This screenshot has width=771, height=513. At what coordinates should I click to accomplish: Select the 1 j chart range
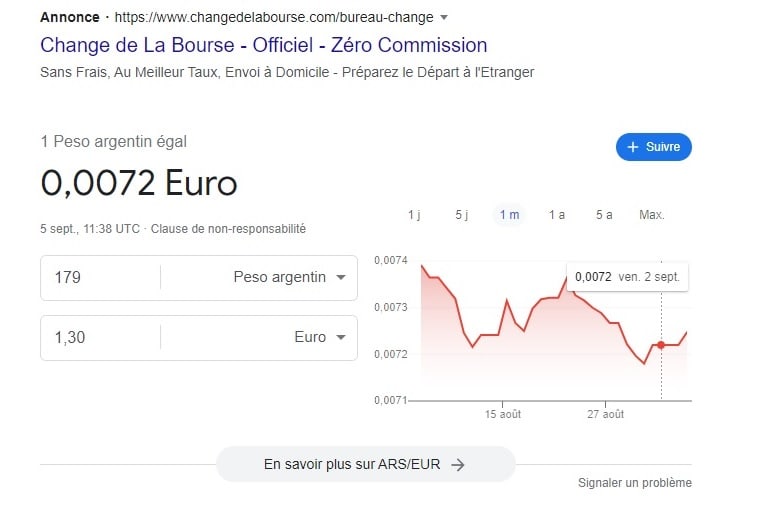point(414,215)
